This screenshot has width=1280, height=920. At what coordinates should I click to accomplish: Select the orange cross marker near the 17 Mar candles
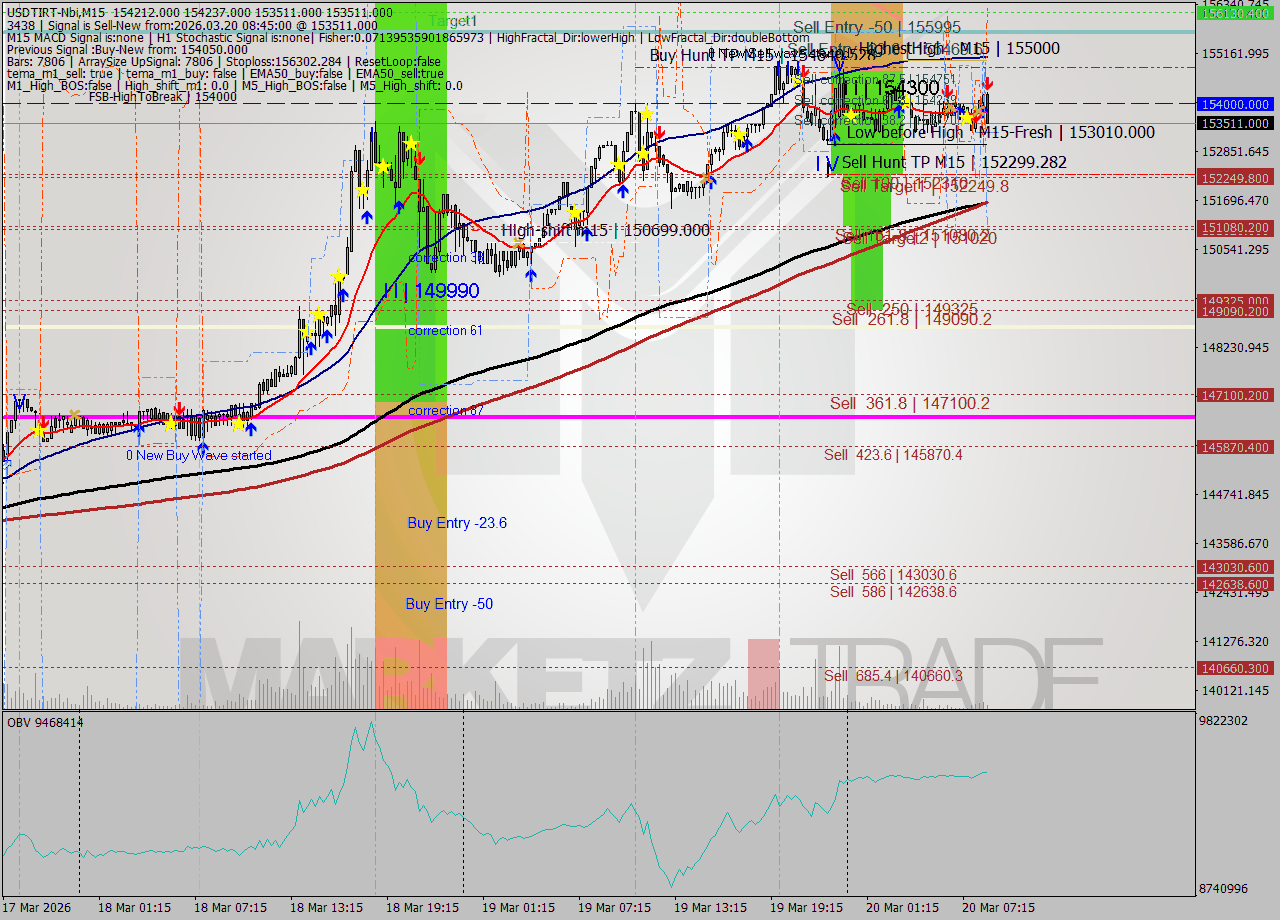74,414
